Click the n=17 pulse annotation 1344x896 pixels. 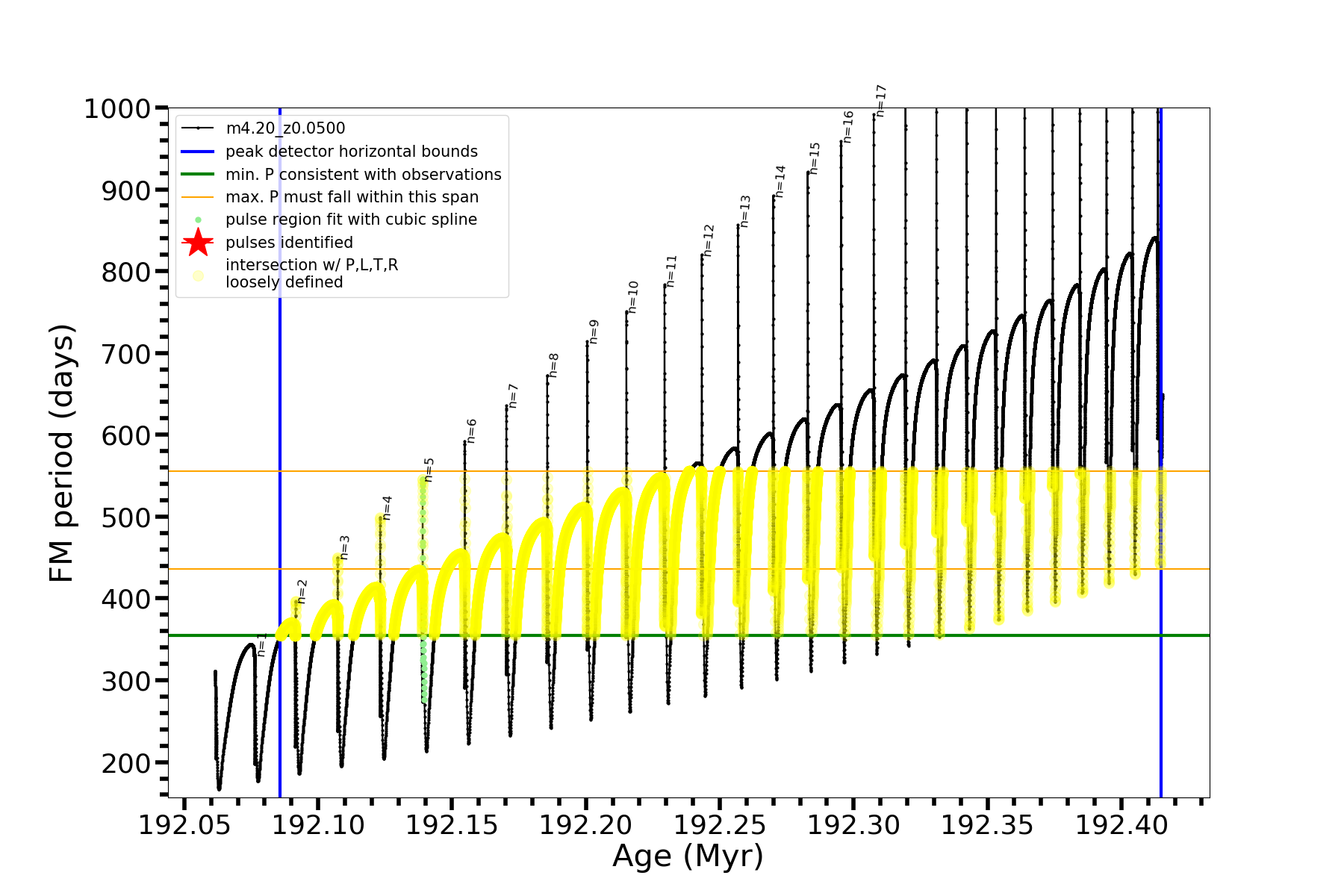click(881, 100)
